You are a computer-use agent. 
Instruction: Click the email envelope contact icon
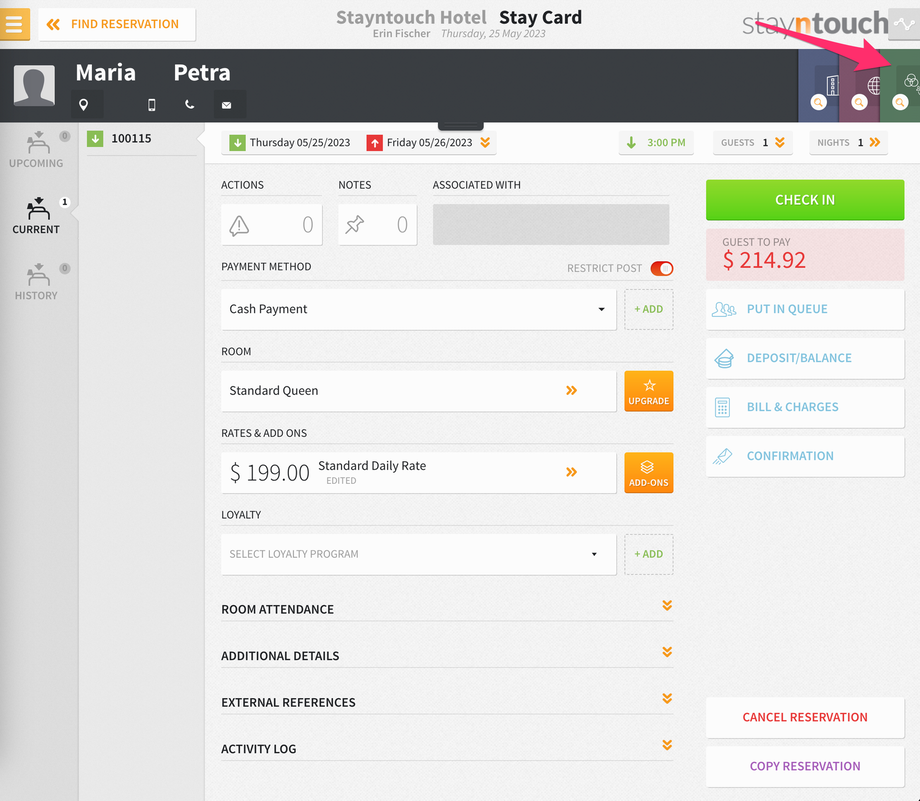[x=226, y=105]
